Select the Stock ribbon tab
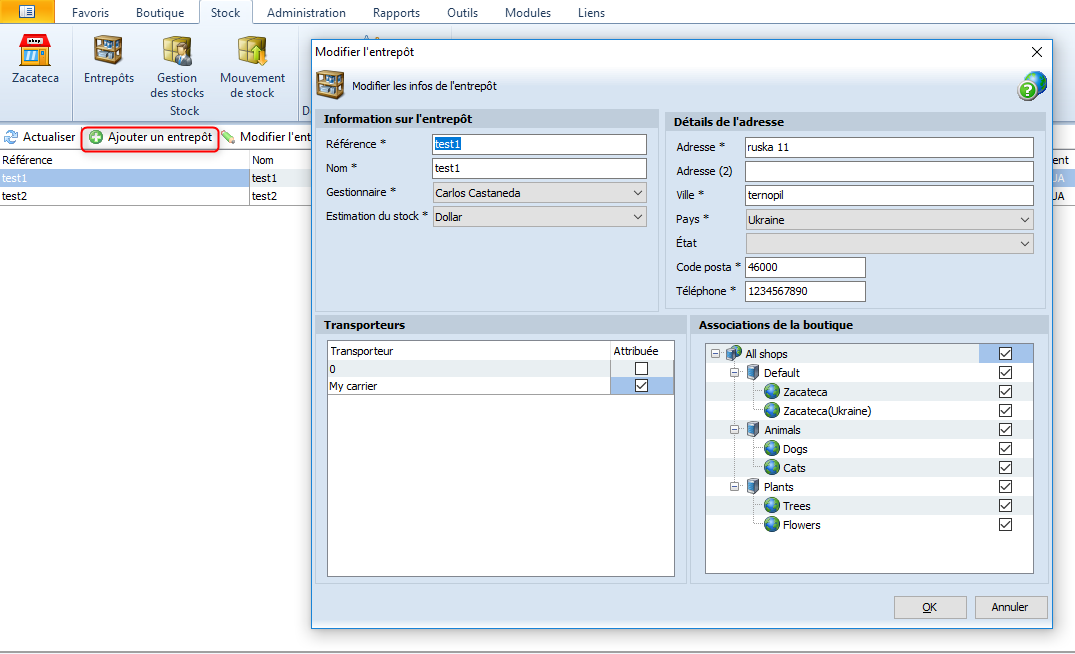The height and width of the screenshot is (654, 1075). tap(226, 12)
